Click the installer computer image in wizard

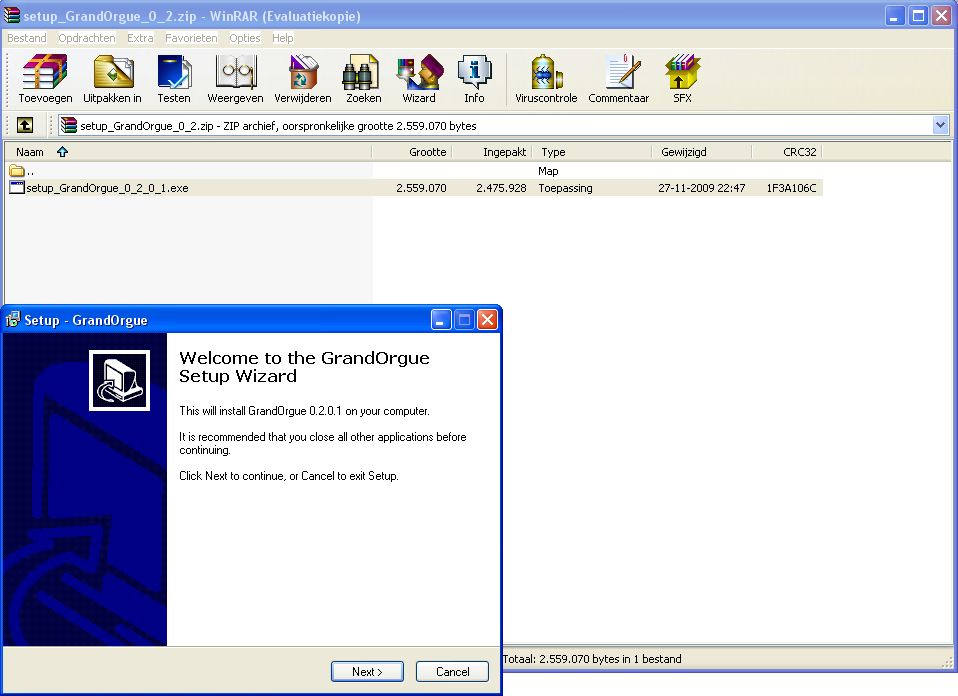[x=119, y=380]
